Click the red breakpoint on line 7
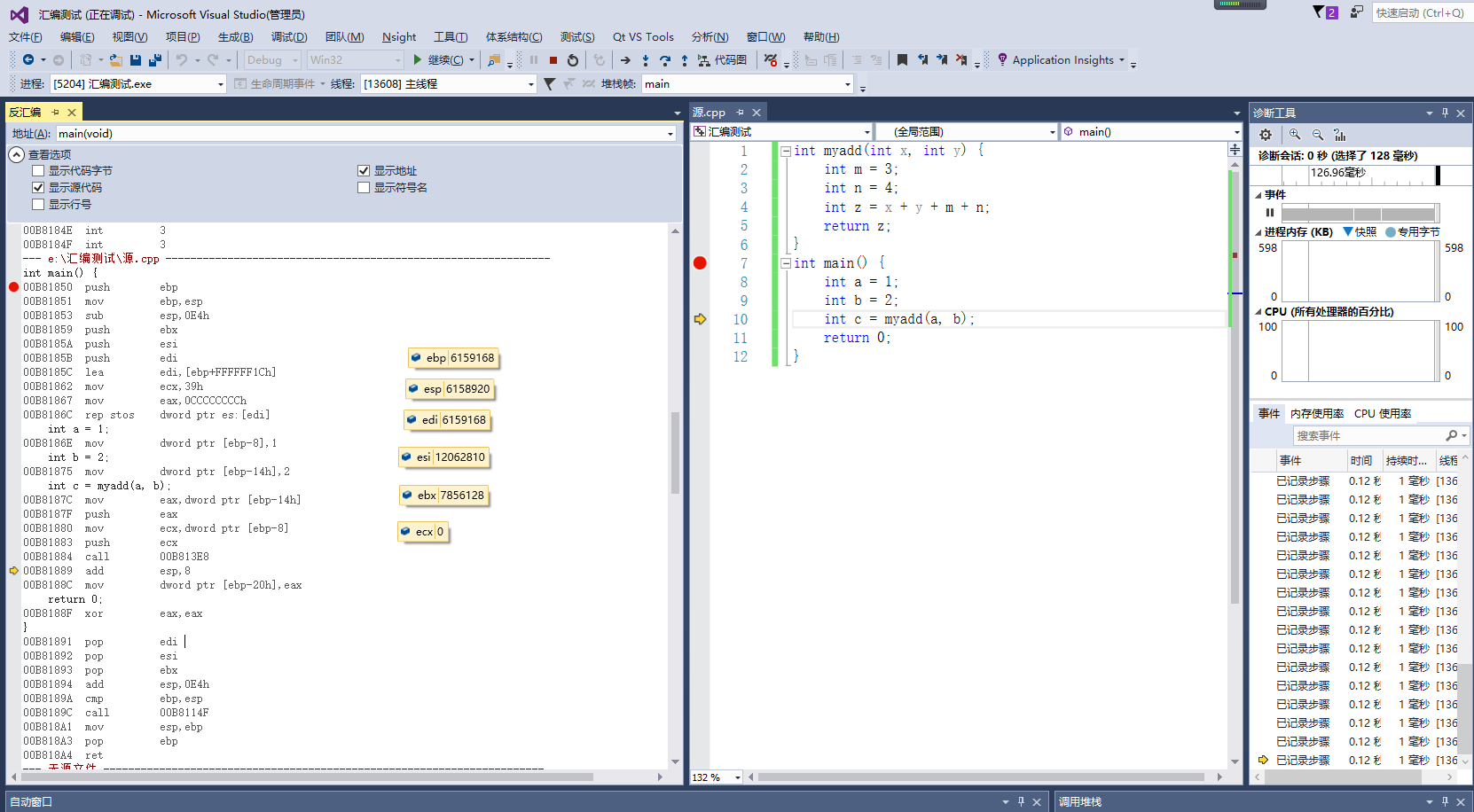This screenshot has width=1474, height=812. coord(700,263)
